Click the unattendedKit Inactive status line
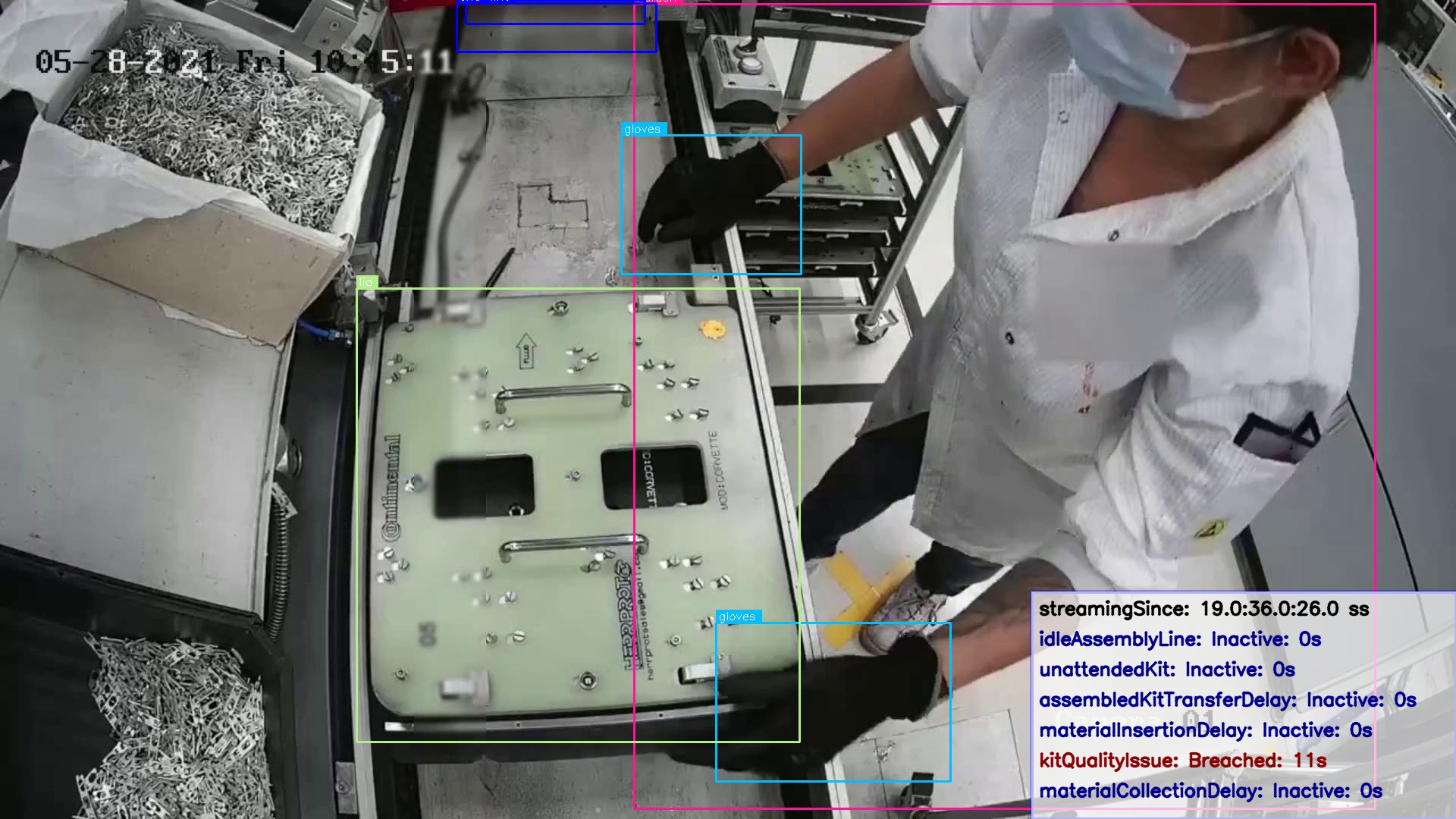The width and height of the screenshot is (1456, 819). click(1166, 670)
